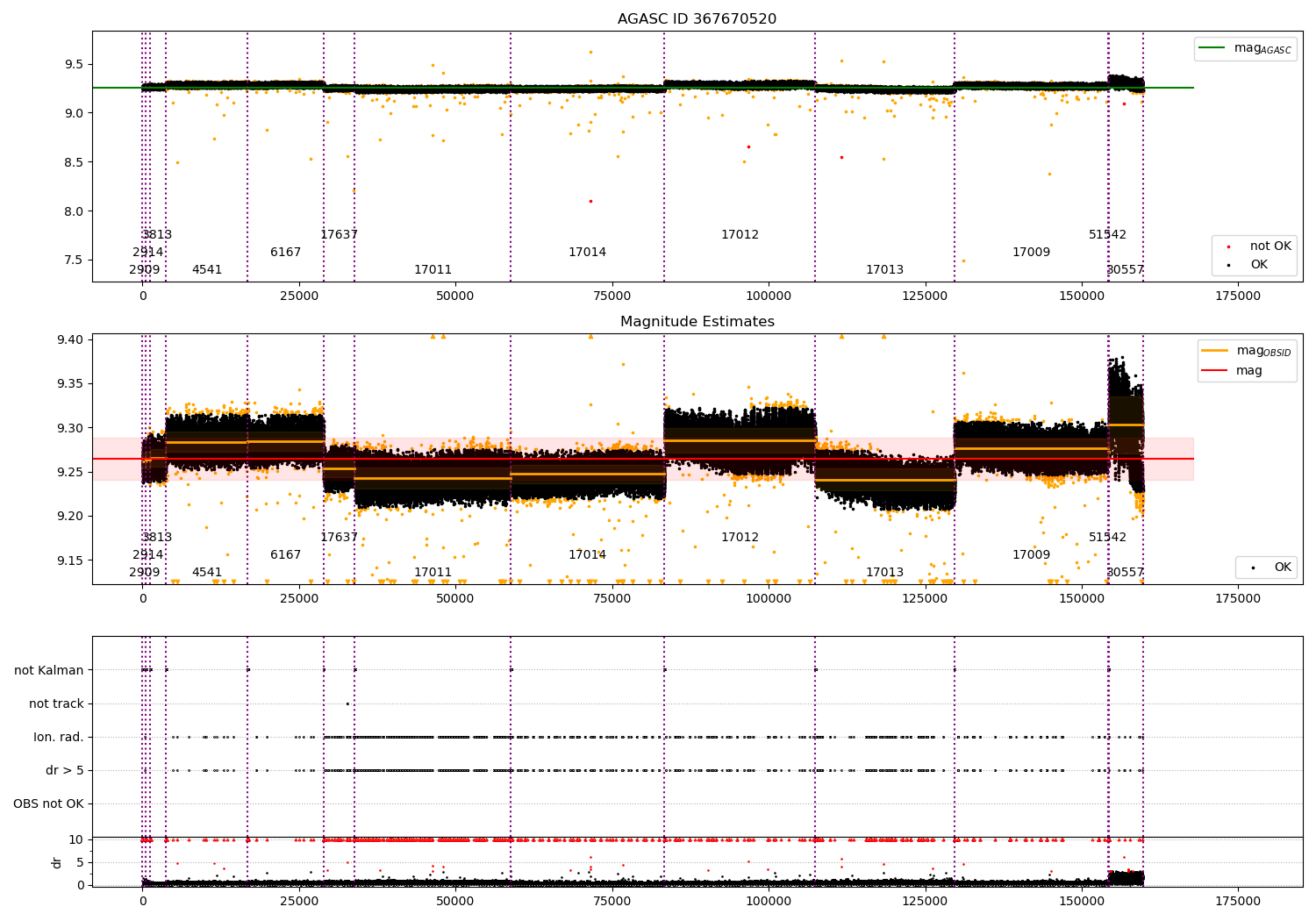Click the "AGASC ID 367670520" plot title

click(697, 19)
